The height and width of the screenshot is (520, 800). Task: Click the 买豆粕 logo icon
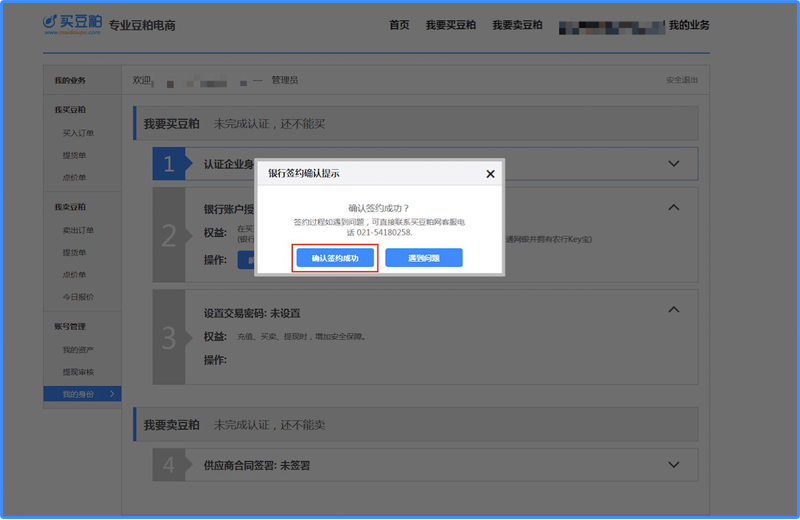[x=50, y=22]
